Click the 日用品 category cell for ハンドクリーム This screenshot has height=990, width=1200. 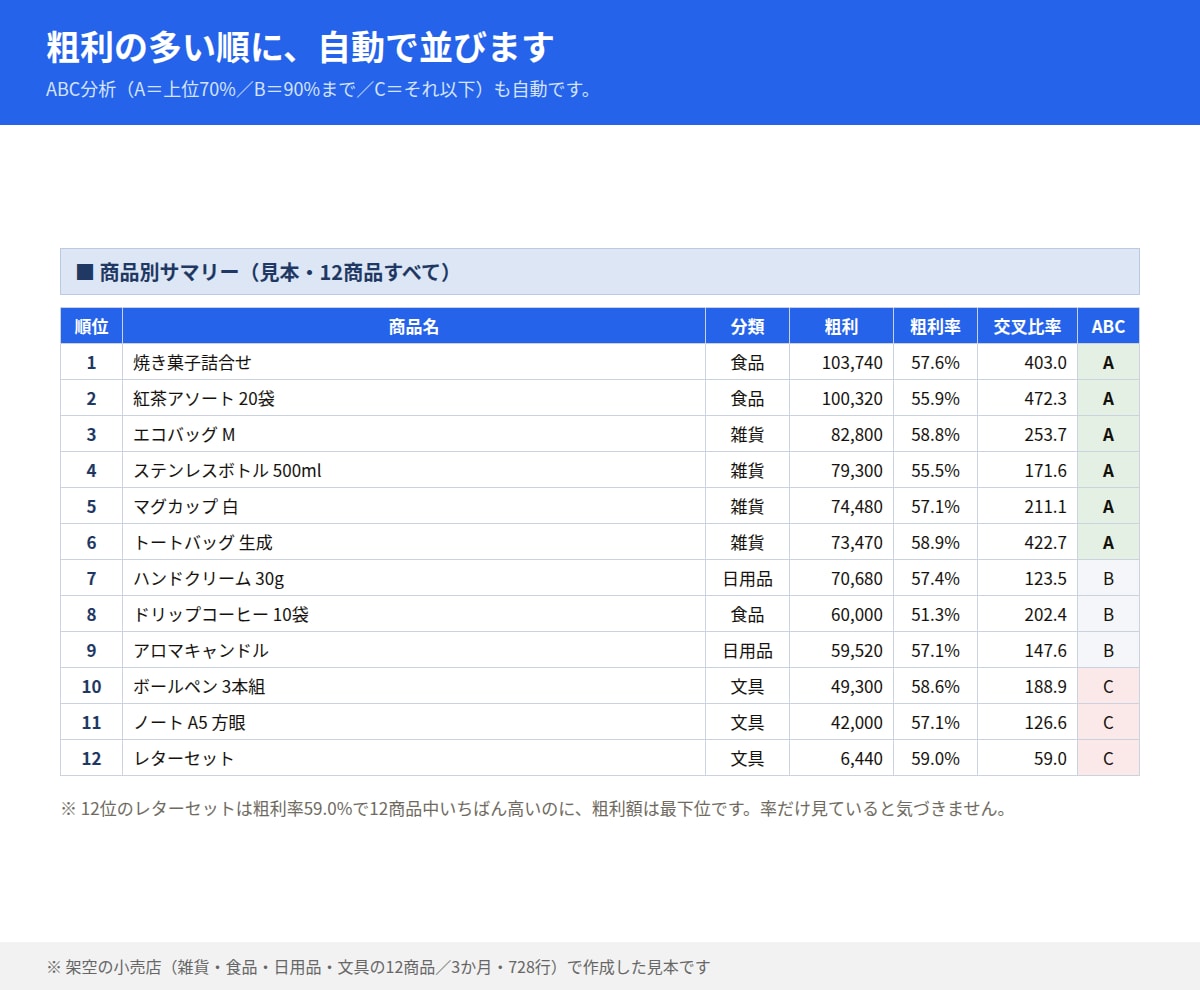point(748,578)
